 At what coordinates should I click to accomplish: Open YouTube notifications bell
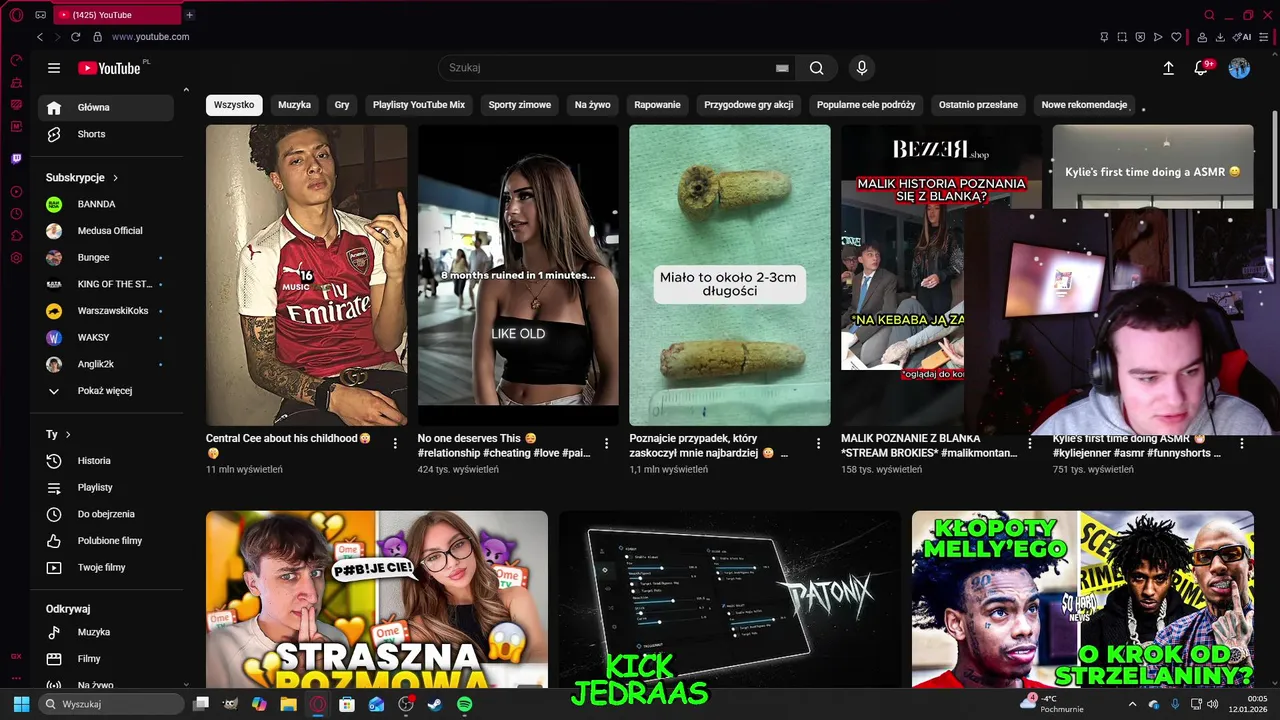pyautogui.click(x=1201, y=68)
